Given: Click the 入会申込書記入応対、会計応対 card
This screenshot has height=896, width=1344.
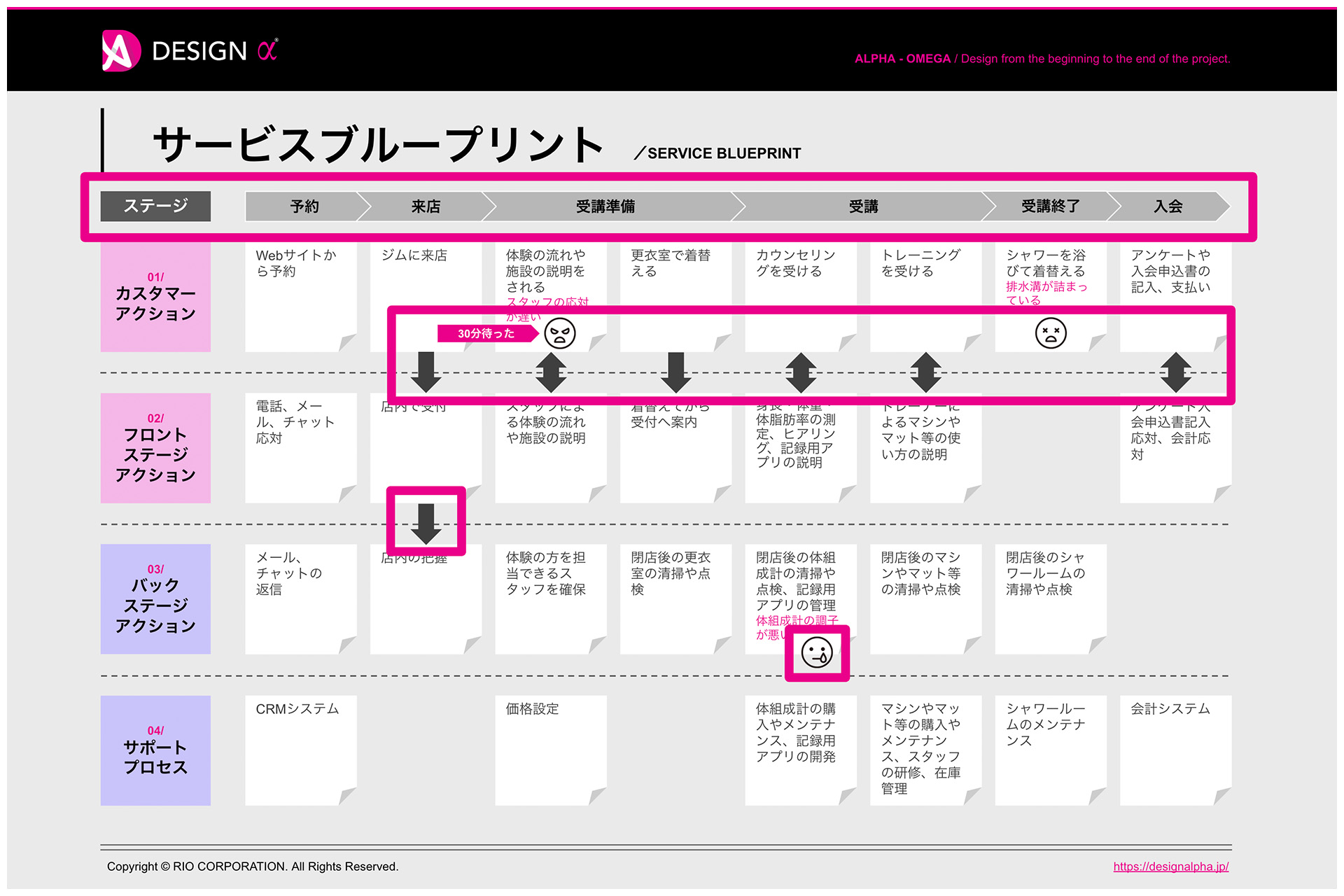Looking at the screenshot, I should tap(1175, 448).
